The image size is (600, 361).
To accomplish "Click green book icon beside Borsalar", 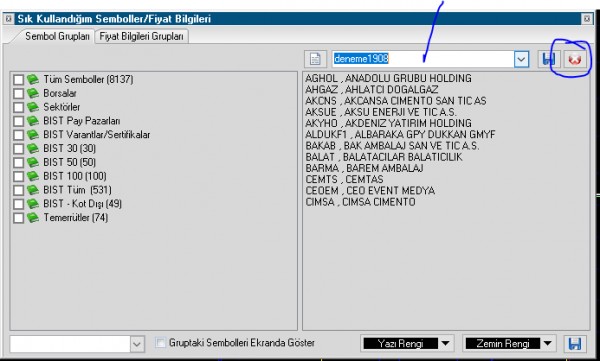I will pos(33,93).
